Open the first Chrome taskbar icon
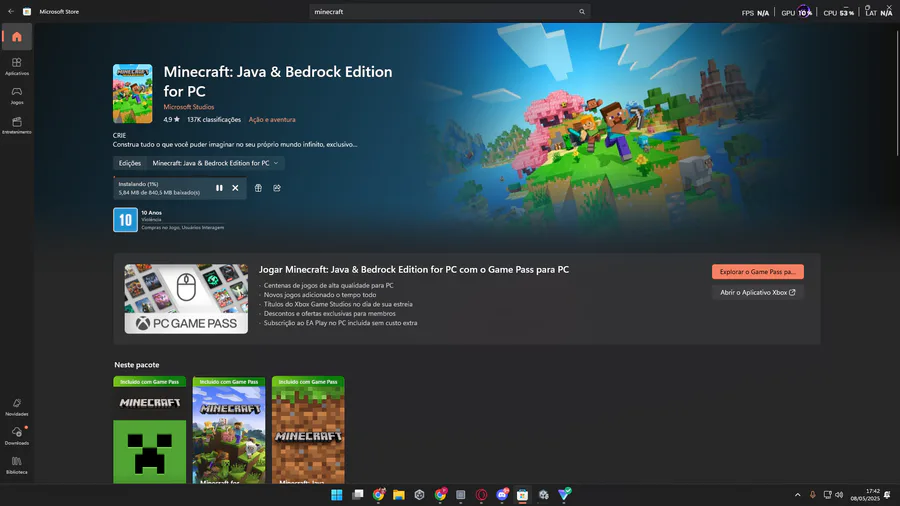This screenshot has width=900, height=506. 378,495
